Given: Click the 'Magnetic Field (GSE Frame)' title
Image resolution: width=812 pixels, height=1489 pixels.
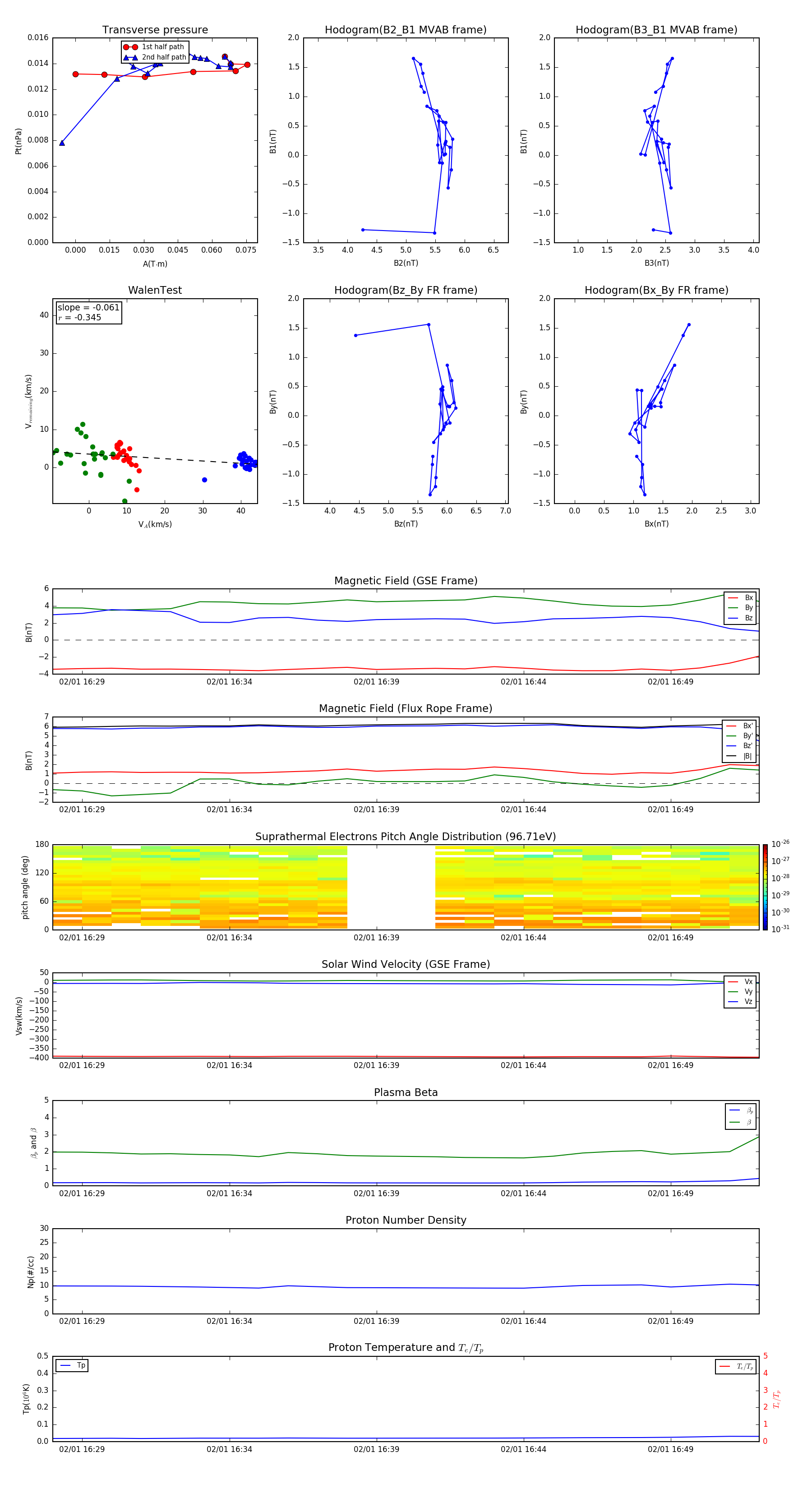Looking at the screenshot, I should pos(406,581).
